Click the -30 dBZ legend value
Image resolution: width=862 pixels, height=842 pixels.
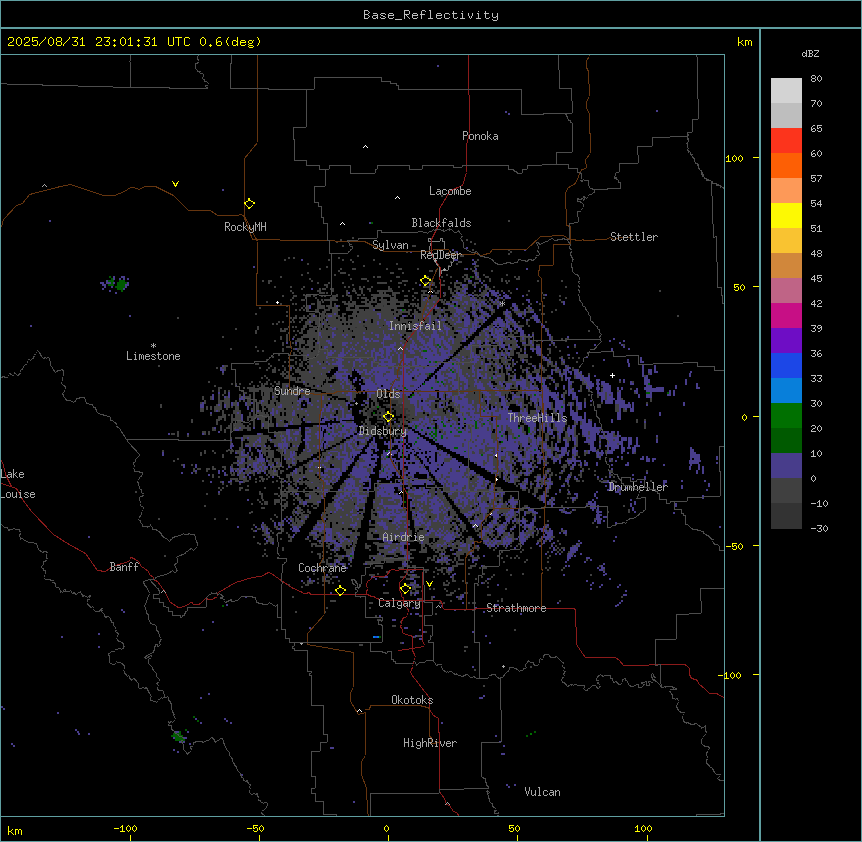point(819,529)
